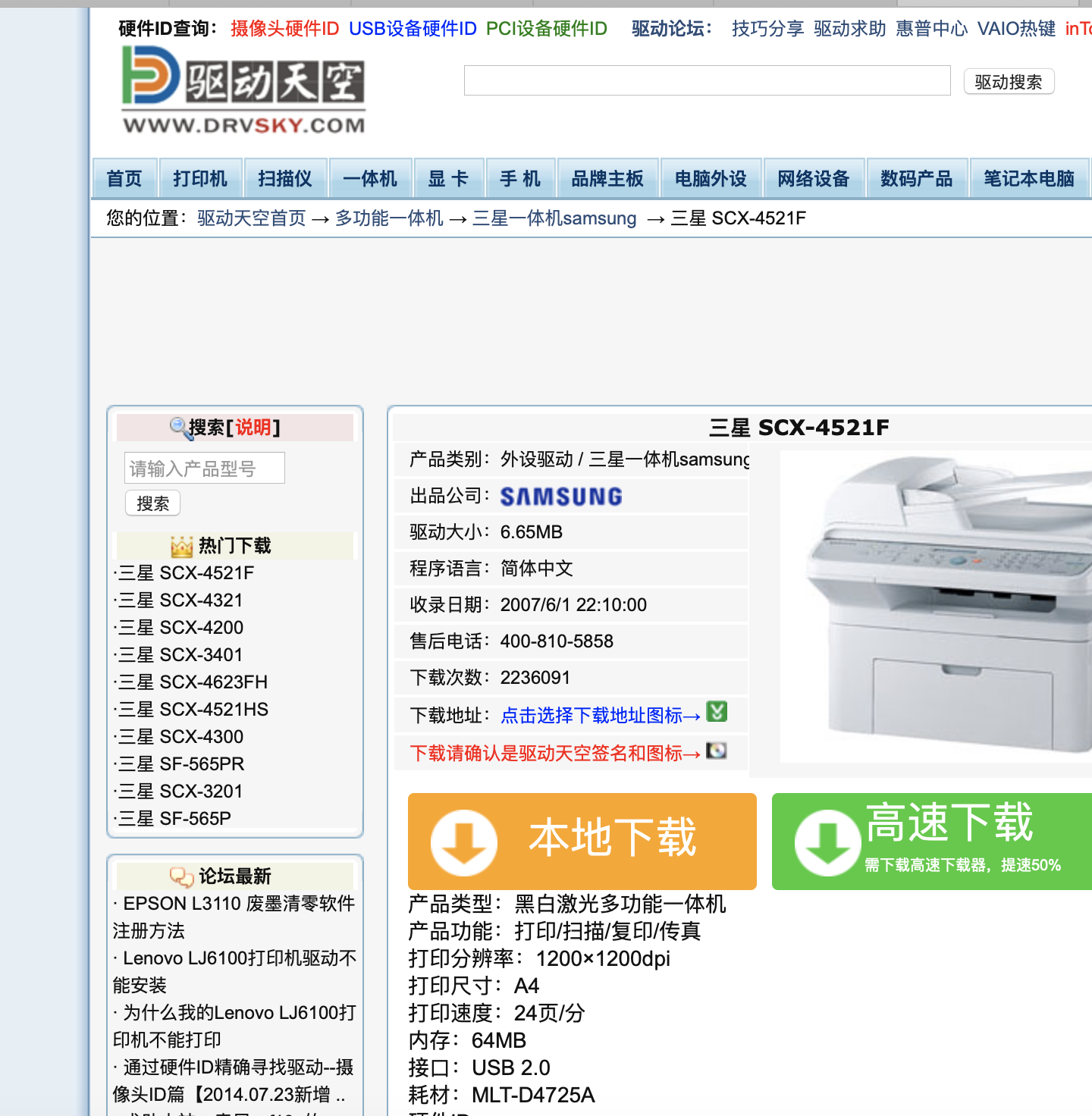The height and width of the screenshot is (1116, 1092).
Task: Click the green download address icon
Action: 717,712
